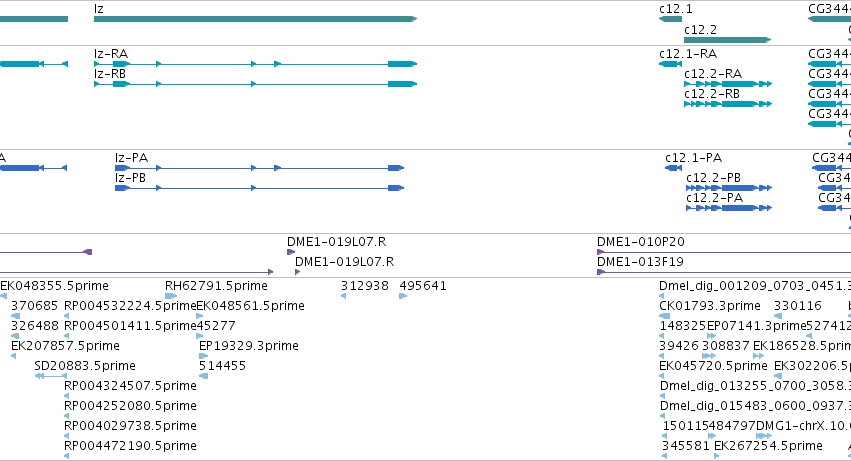Click the c12.1 gene arrow
Screen dimensions: 851x461
(x=670, y=19)
